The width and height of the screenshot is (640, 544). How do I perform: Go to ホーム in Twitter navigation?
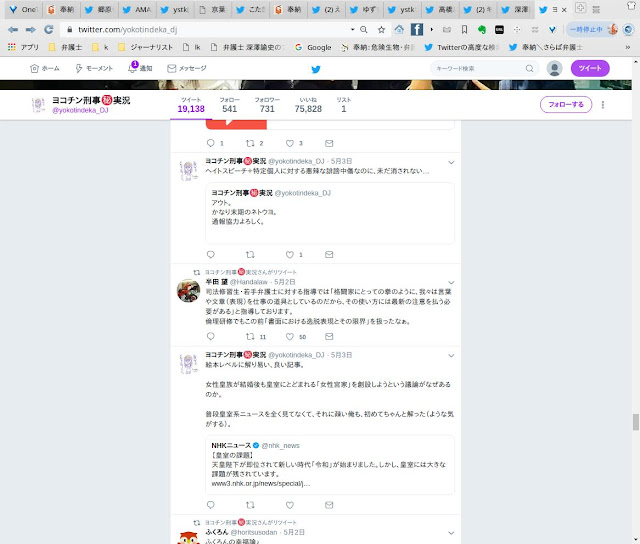[45, 69]
